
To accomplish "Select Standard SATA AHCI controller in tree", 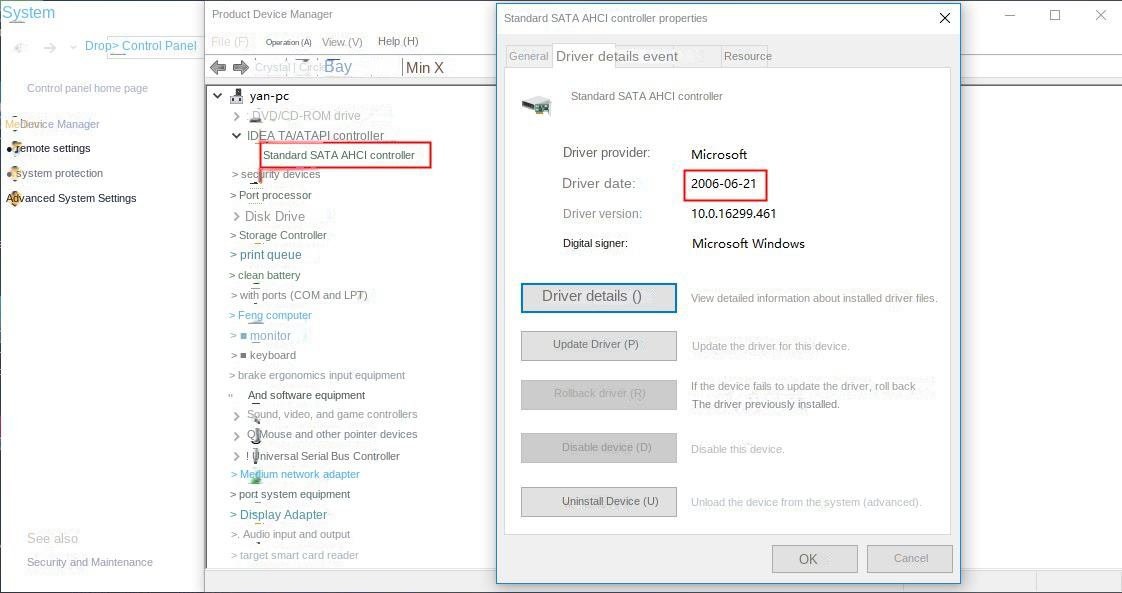I will [339, 155].
